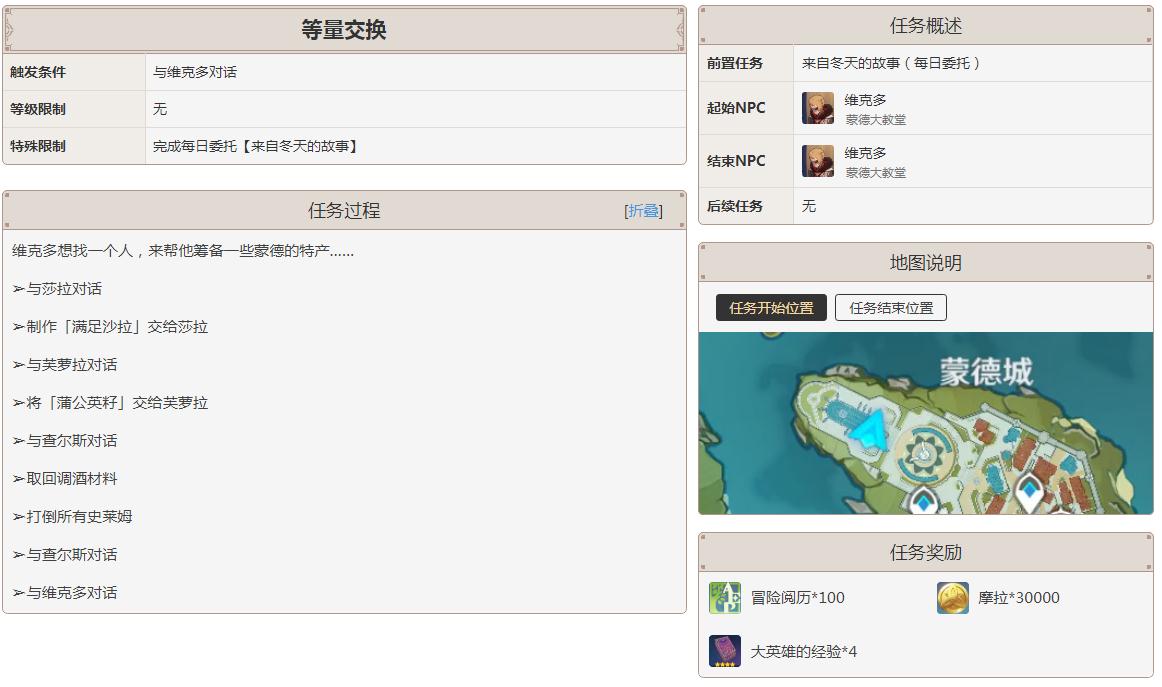Viewport: 1162px width, 687px height.
Task: Switch to the 任务开始位置 map tab
Action: click(x=771, y=308)
